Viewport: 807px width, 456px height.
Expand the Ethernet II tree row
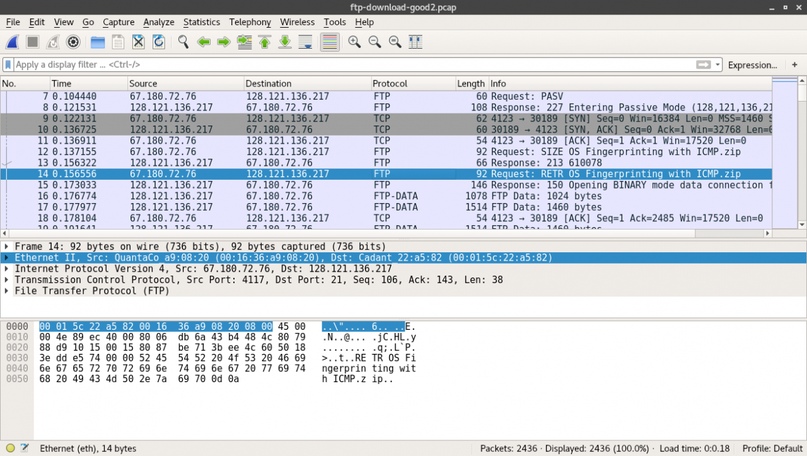(7, 258)
